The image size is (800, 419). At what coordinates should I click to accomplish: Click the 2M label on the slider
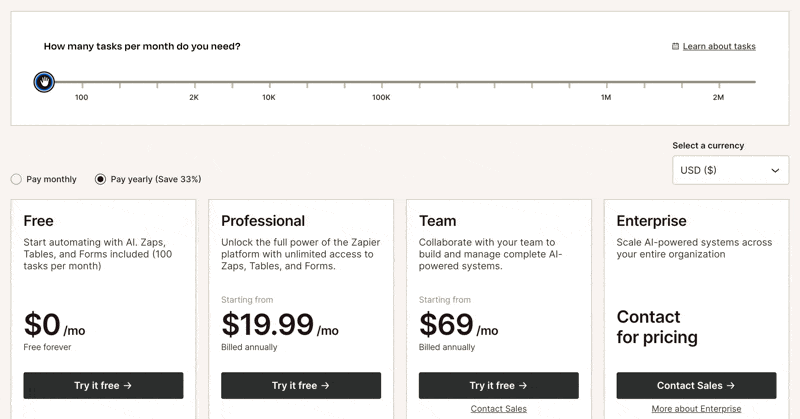[718, 97]
